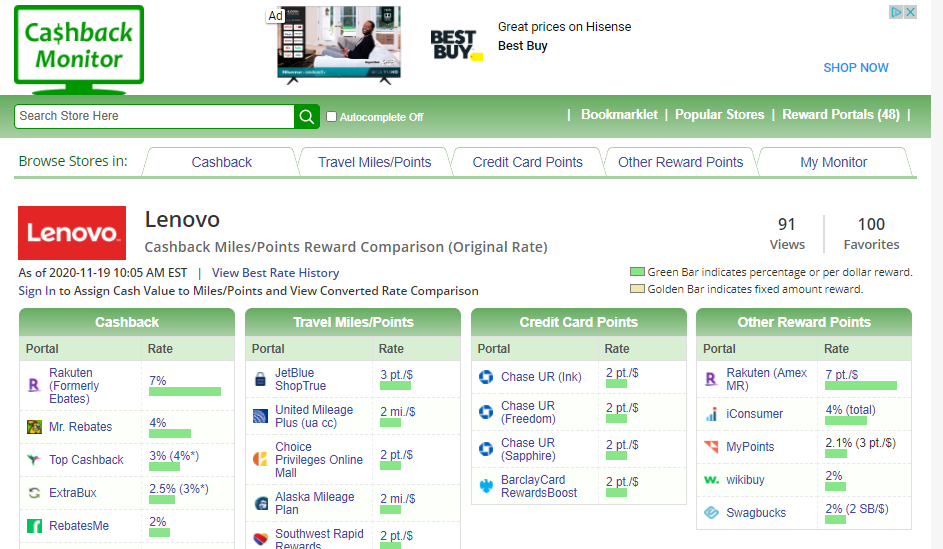Viewport: 943px width, 549px height.
Task: Focus the Search Store Here field
Action: coord(155,116)
